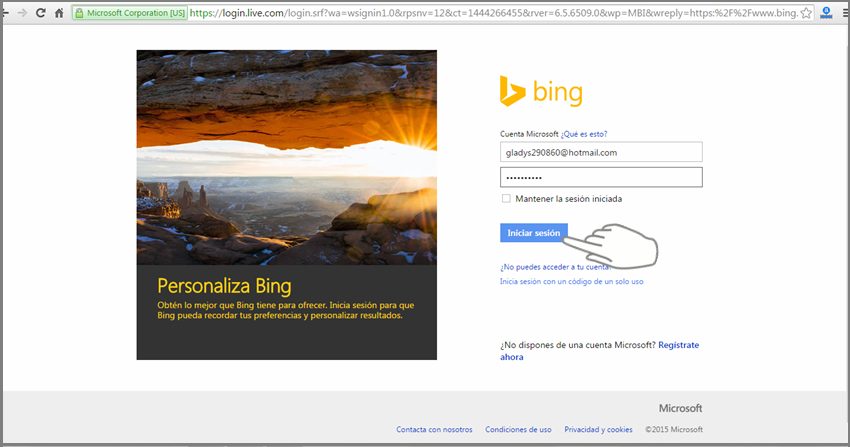Open Inicia sesión con un código link
Image resolution: width=850 pixels, height=447 pixels.
pos(571,281)
